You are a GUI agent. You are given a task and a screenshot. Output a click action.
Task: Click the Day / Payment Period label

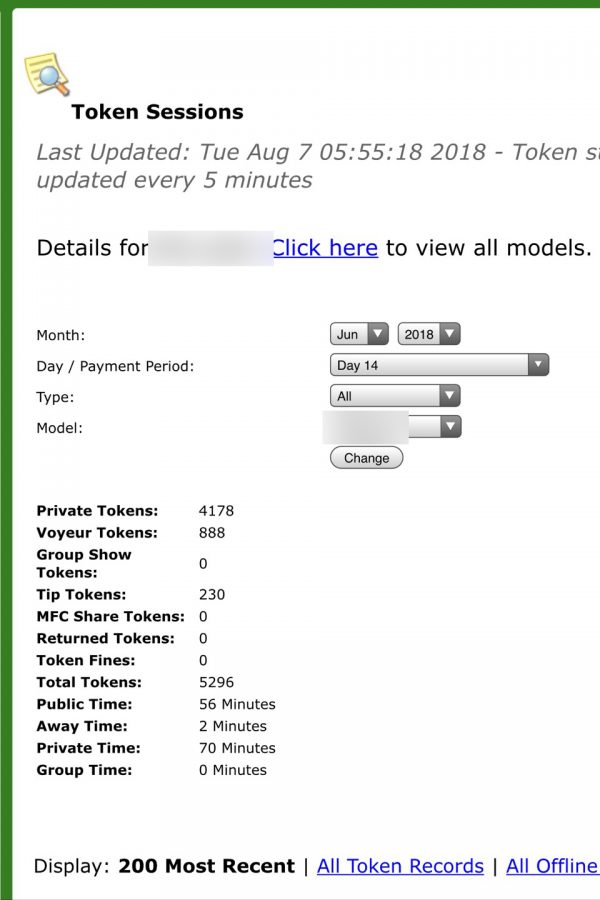pos(115,366)
